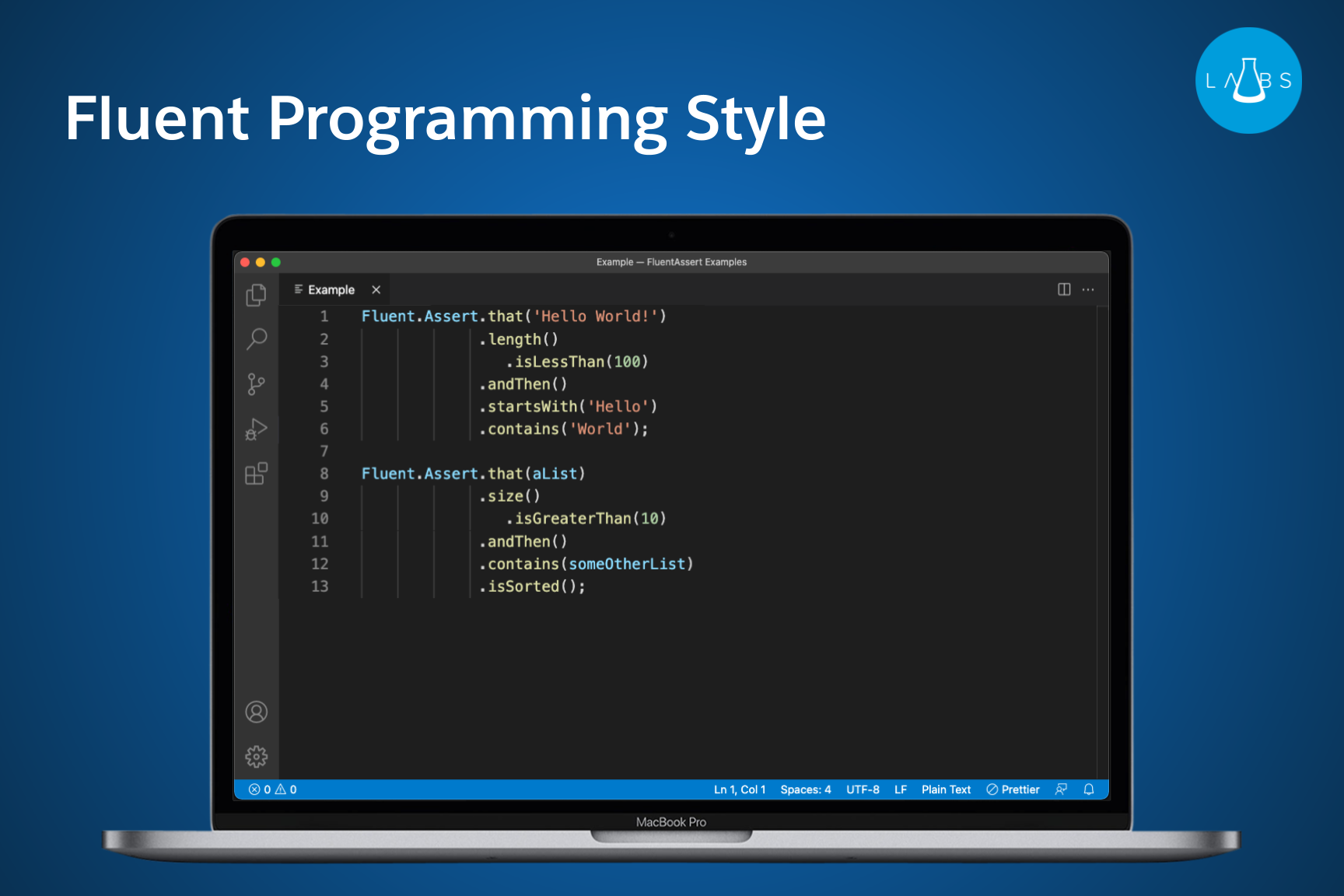Image resolution: width=1344 pixels, height=896 pixels.
Task: Toggle the split editor layout icon
Action: [x=1064, y=289]
